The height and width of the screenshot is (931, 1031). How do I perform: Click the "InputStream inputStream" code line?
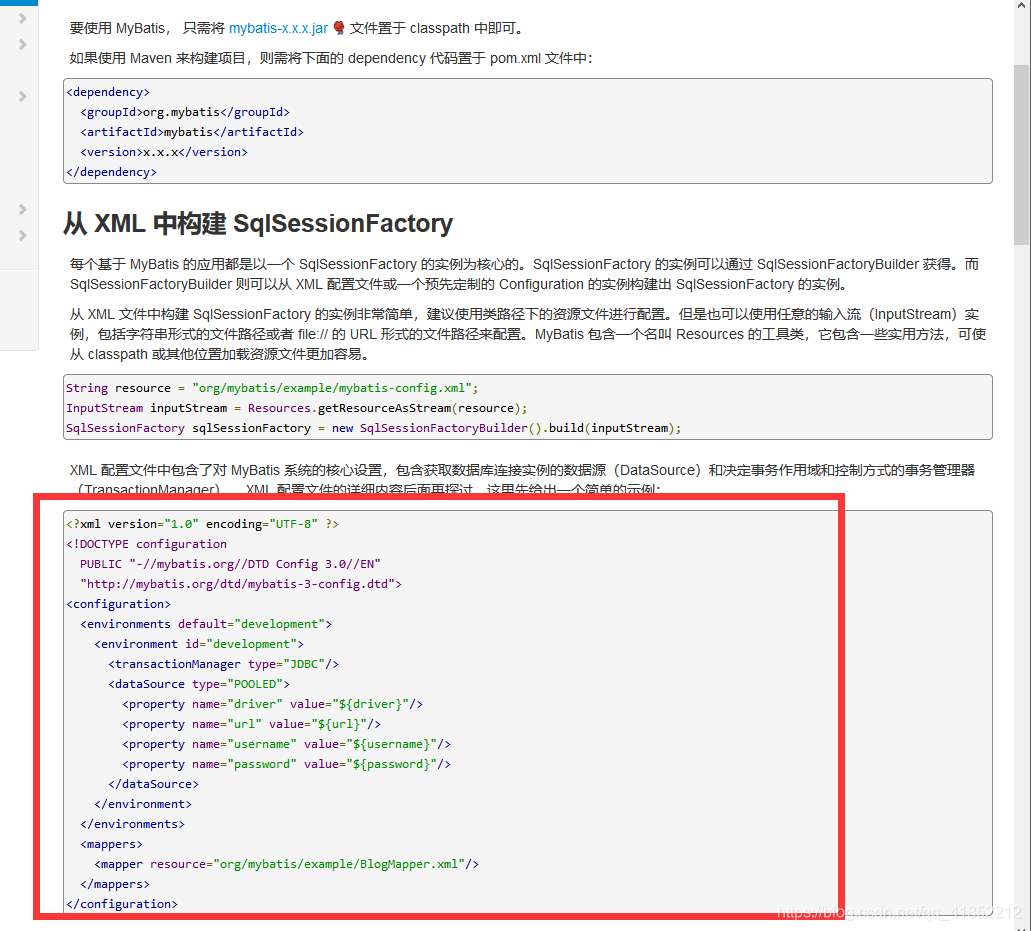click(297, 408)
